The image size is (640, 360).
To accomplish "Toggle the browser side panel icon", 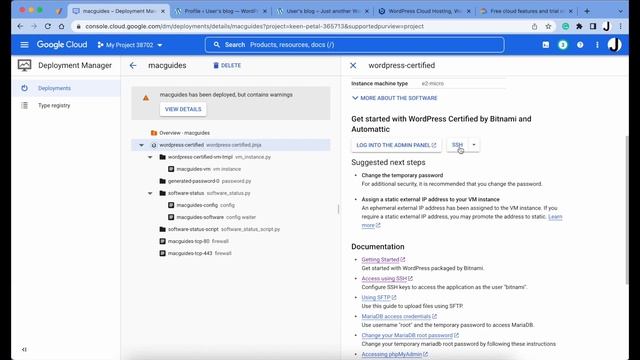I will coord(593,26).
